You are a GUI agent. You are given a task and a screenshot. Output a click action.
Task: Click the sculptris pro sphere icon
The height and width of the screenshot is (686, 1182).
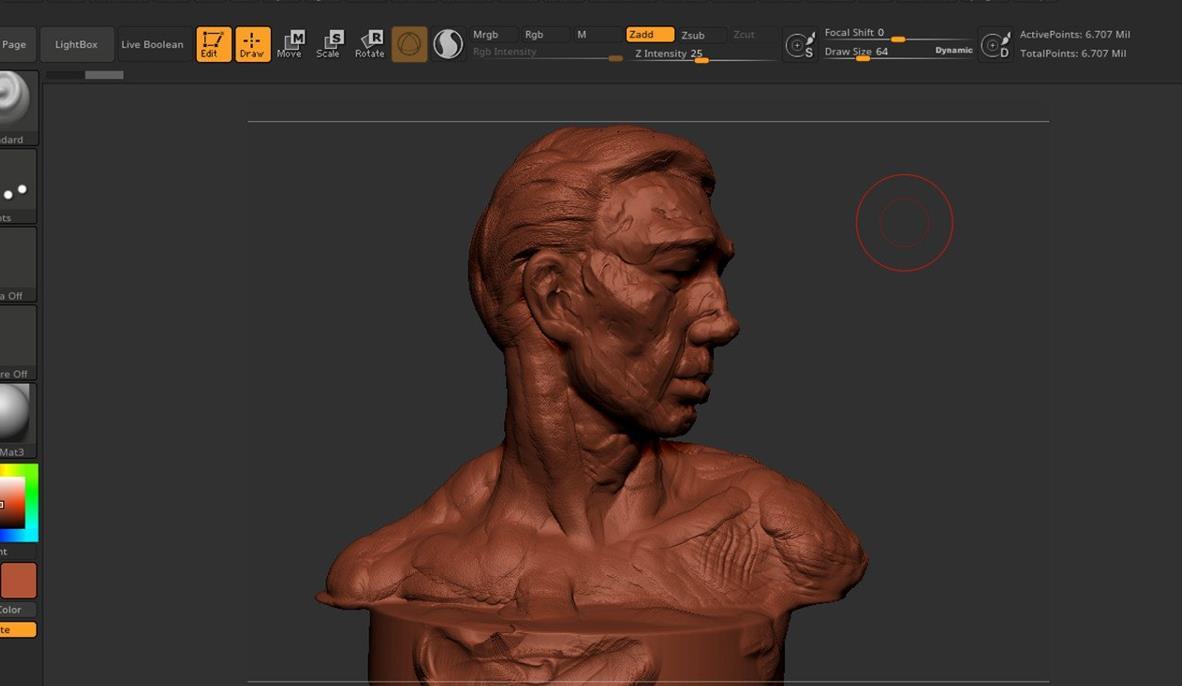click(x=448, y=44)
